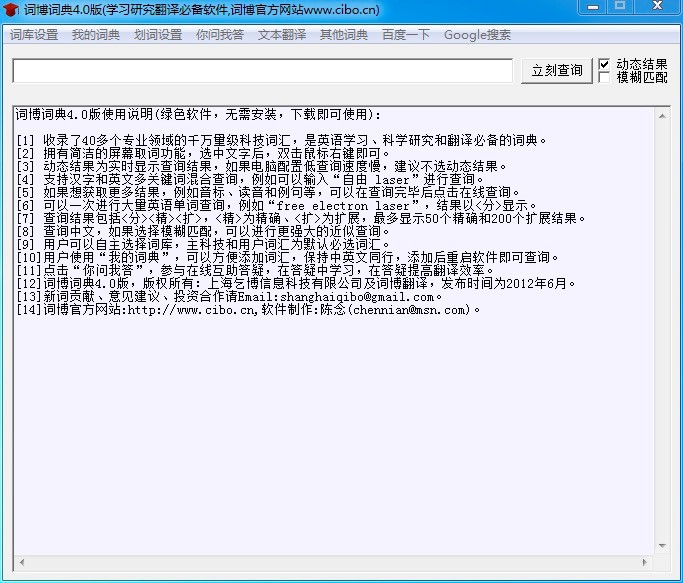Image resolution: width=683 pixels, height=583 pixels.
Task: Click the vertical scrollbar down arrow
Action: click(662, 546)
